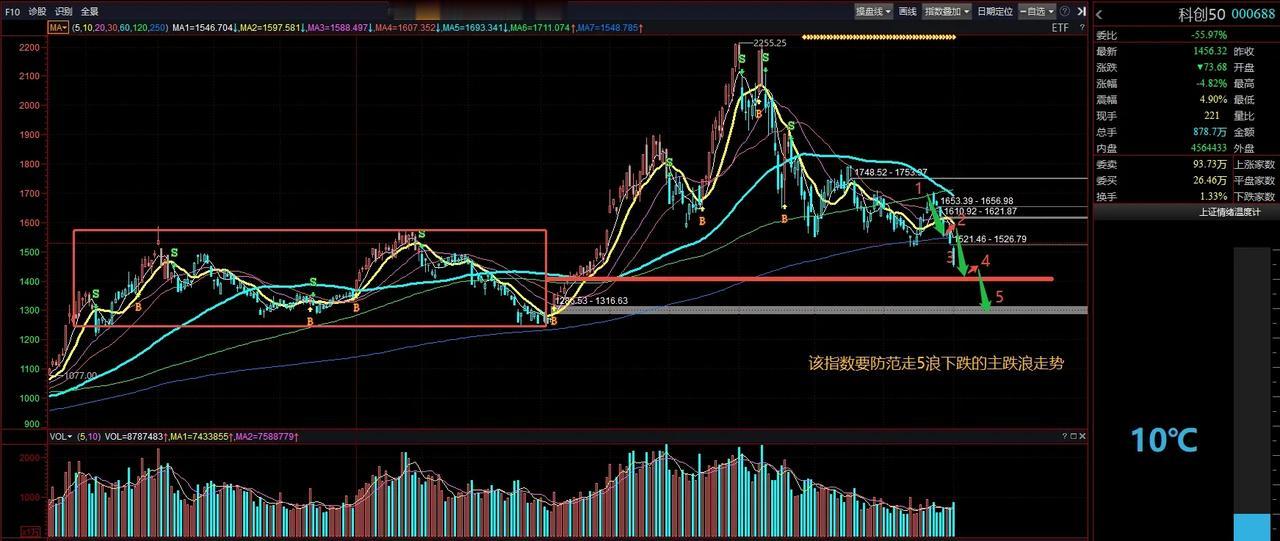Click the question mark next to ETF
The width and height of the screenshot is (1280, 541).
(1082, 28)
